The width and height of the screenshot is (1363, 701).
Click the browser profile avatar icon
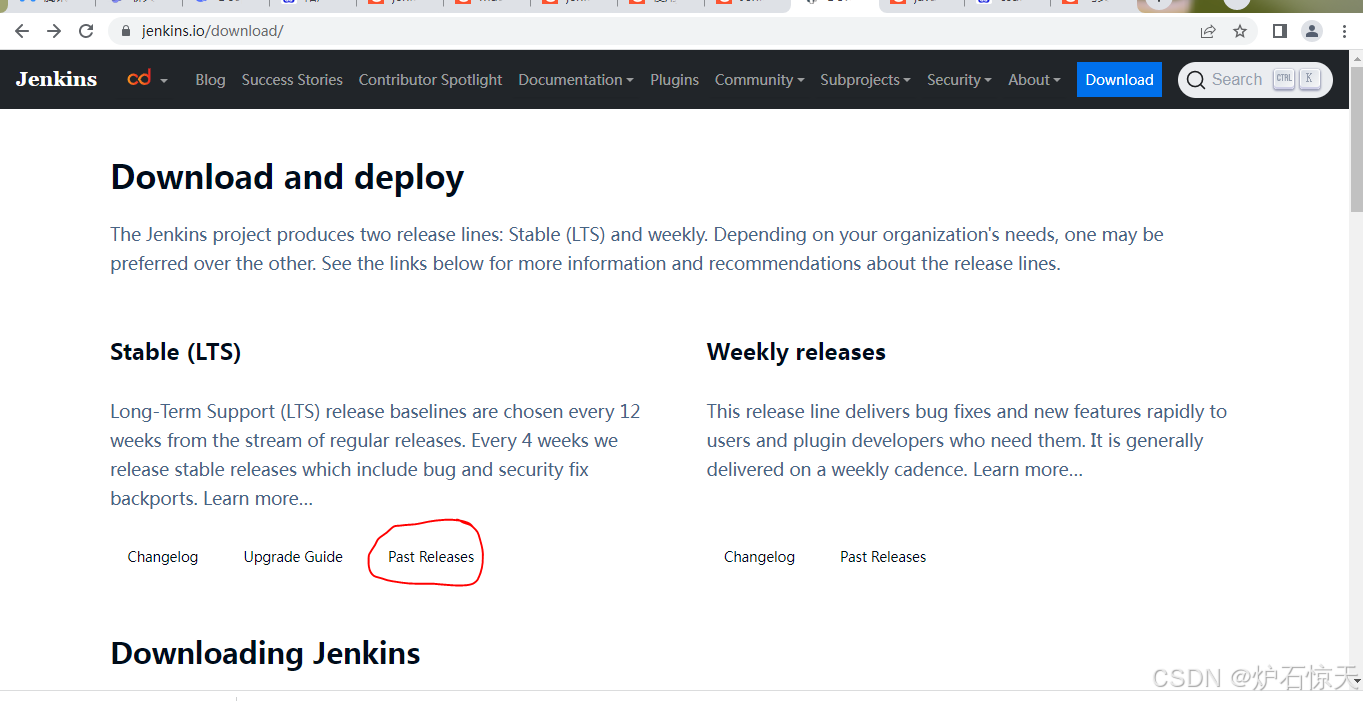1312,31
